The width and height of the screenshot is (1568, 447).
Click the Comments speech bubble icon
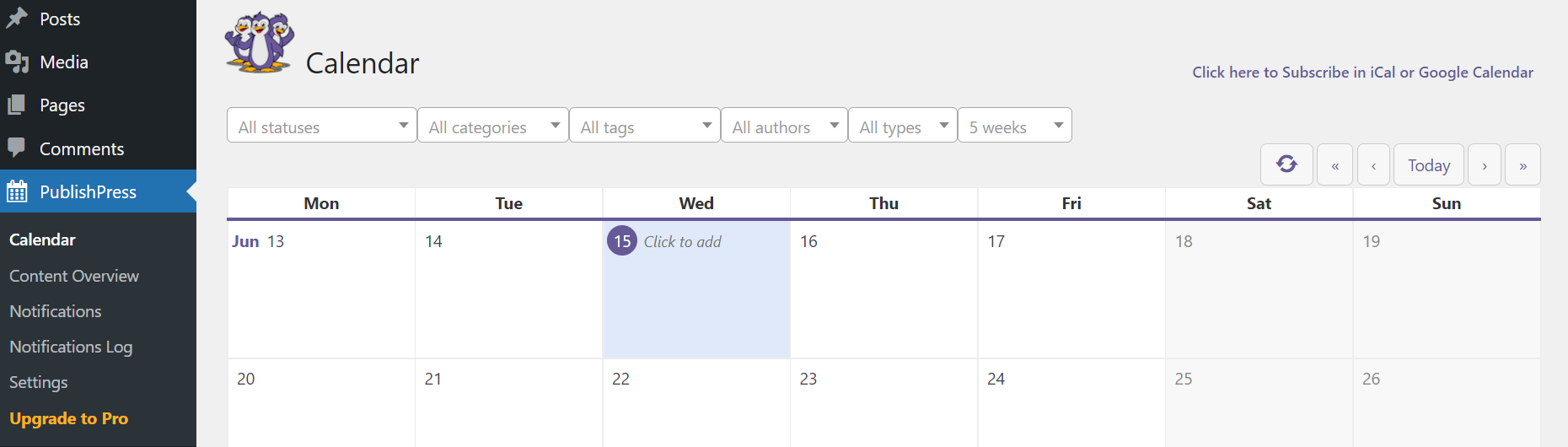point(17,148)
